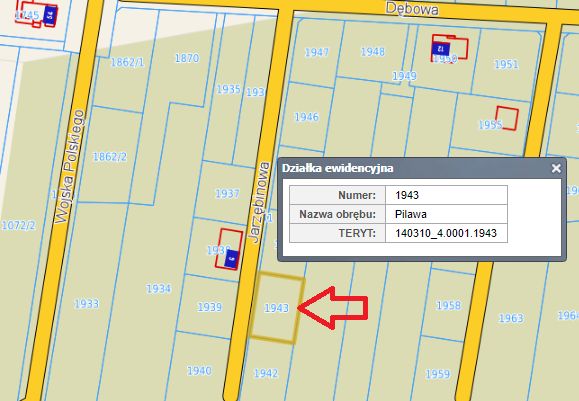The image size is (579, 401).
Task: Click blue address marker on parcel 1938
Action: pyautogui.click(x=232, y=258)
